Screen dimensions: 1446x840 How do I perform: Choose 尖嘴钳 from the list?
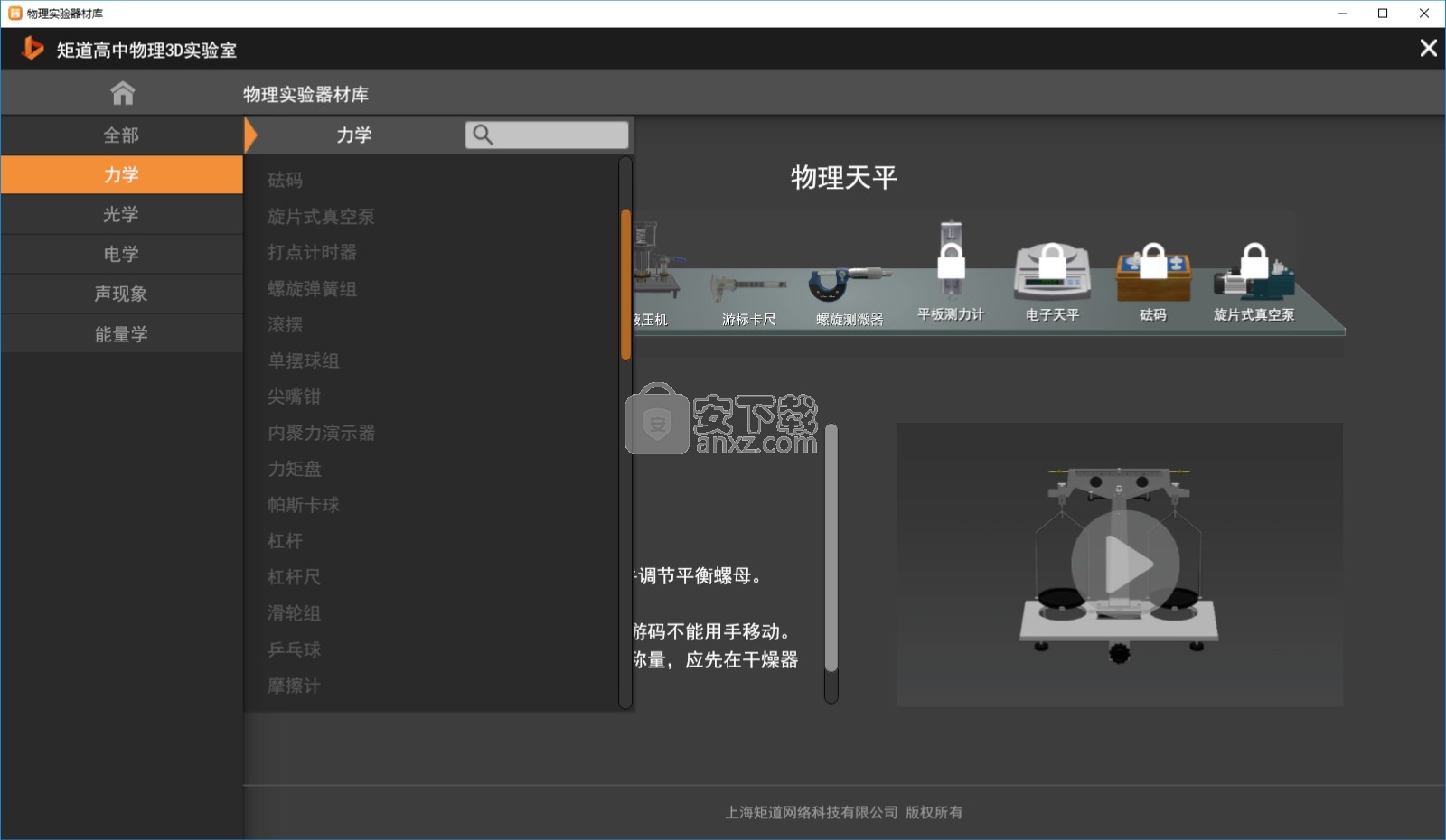(x=294, y=397)
